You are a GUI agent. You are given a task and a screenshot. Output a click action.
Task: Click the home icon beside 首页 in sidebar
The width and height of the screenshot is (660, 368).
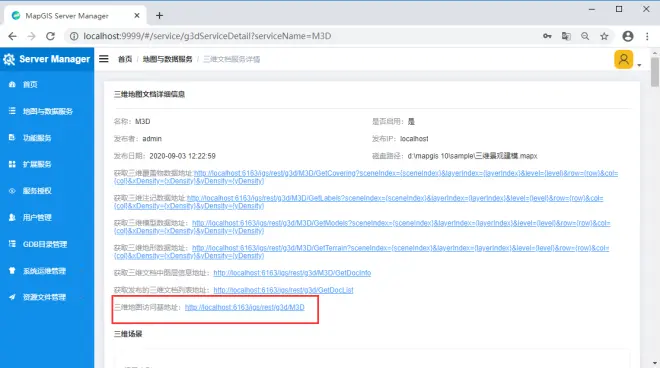pyautogui.click(x=12, y=85)
